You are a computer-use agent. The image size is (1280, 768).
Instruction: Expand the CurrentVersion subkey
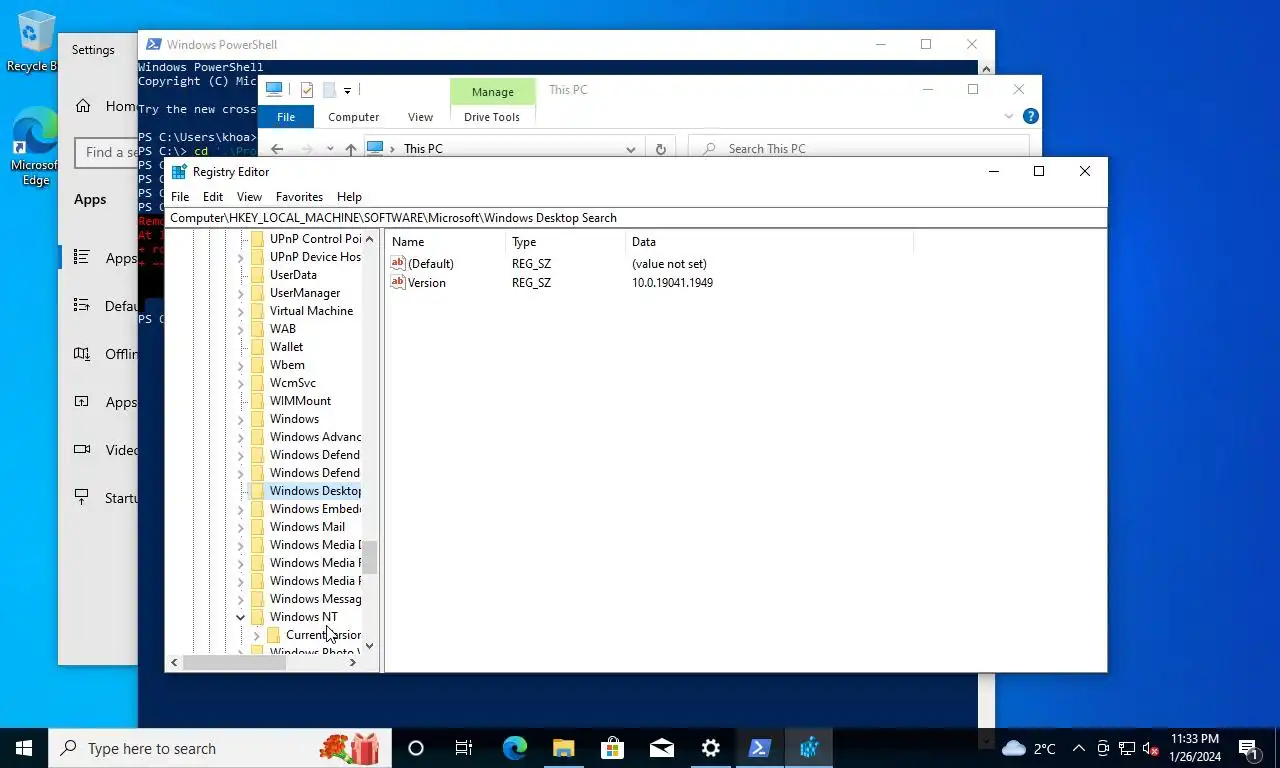coord(256,635)
